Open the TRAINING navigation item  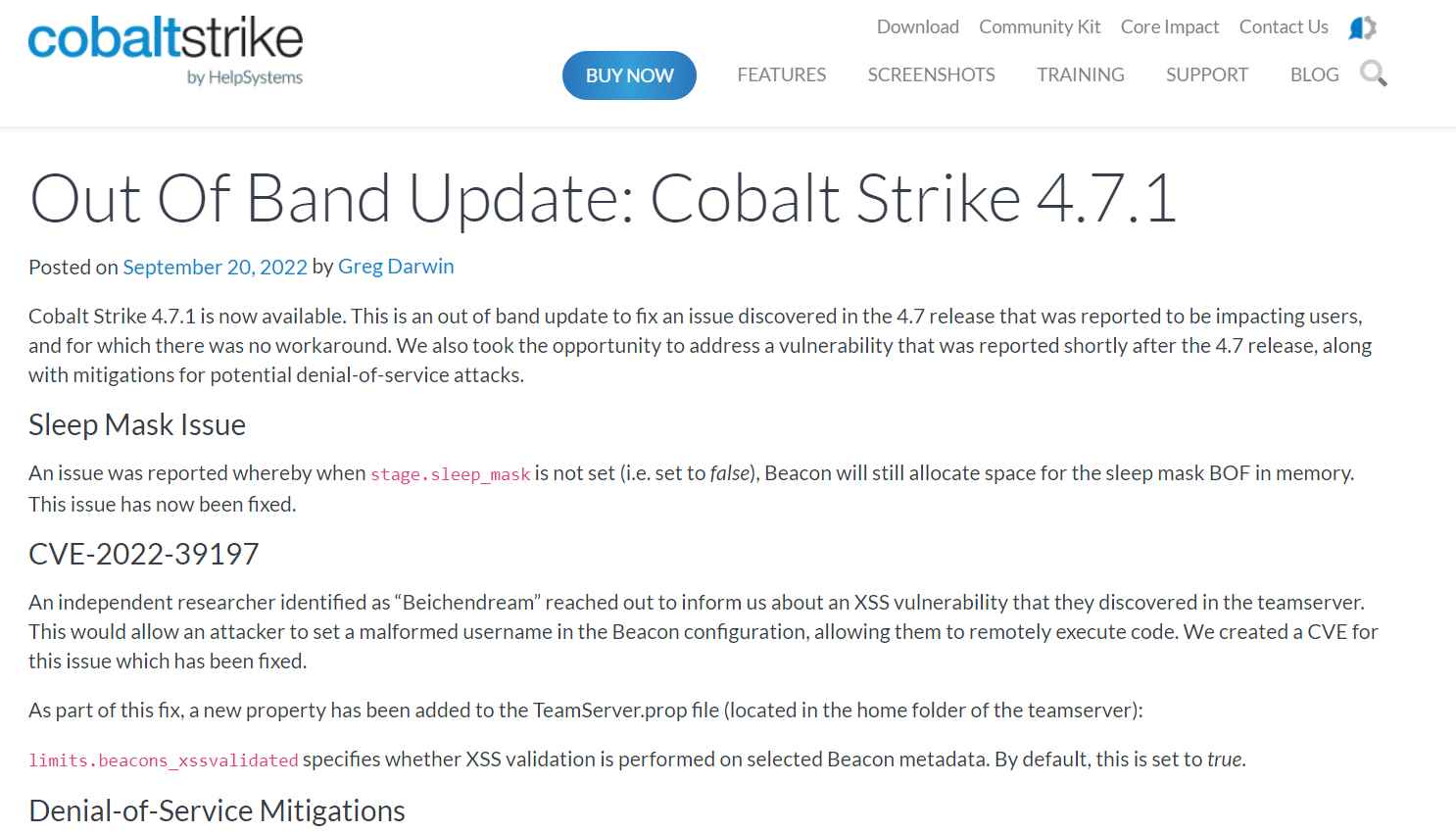pyautogui.click(x=1080, y=74)
